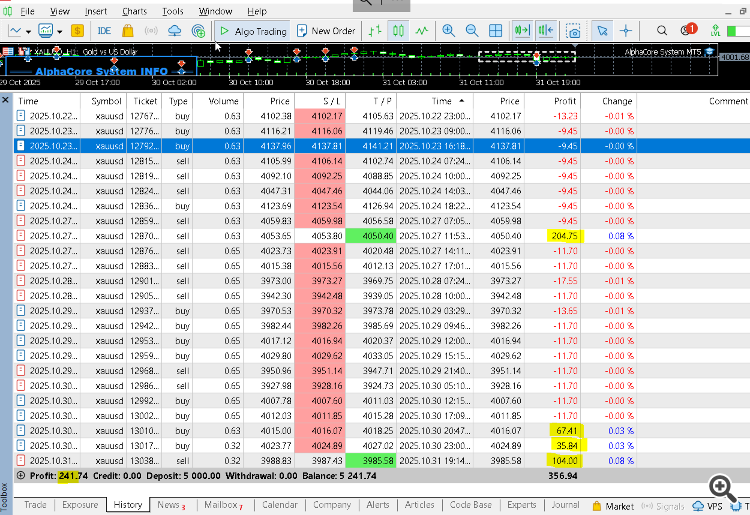Click the search magnifier icon in toolbar

click(x=663, y=31)
